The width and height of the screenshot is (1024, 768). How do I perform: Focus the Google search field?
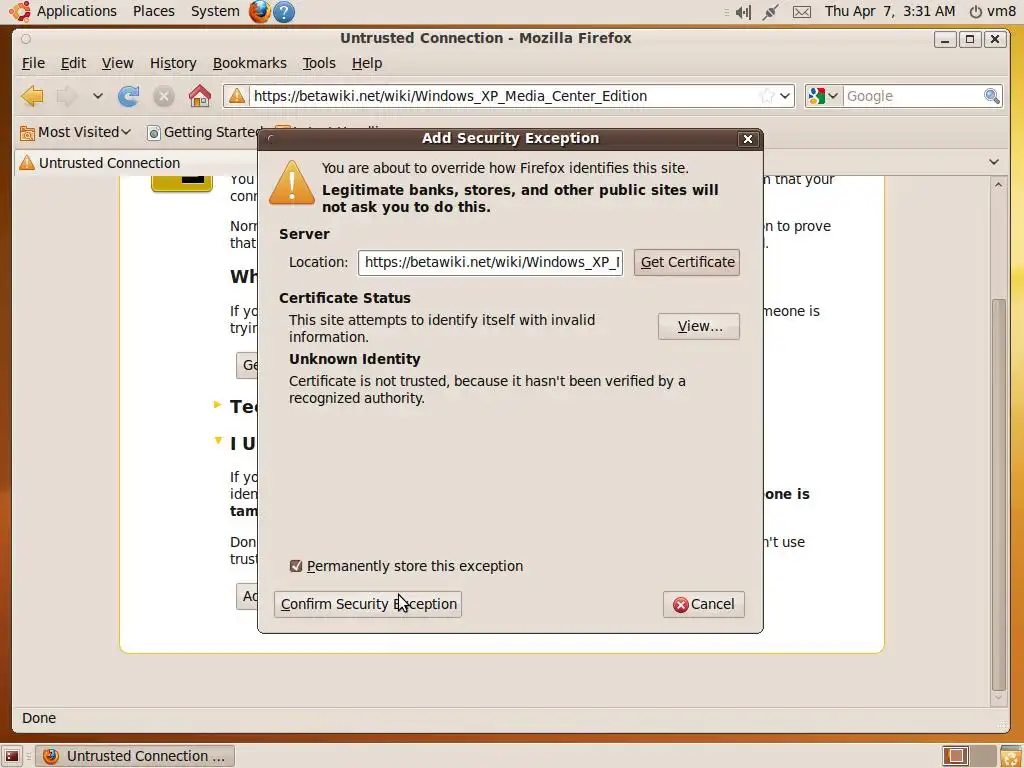pyautogui.click(x=913, y=96)
